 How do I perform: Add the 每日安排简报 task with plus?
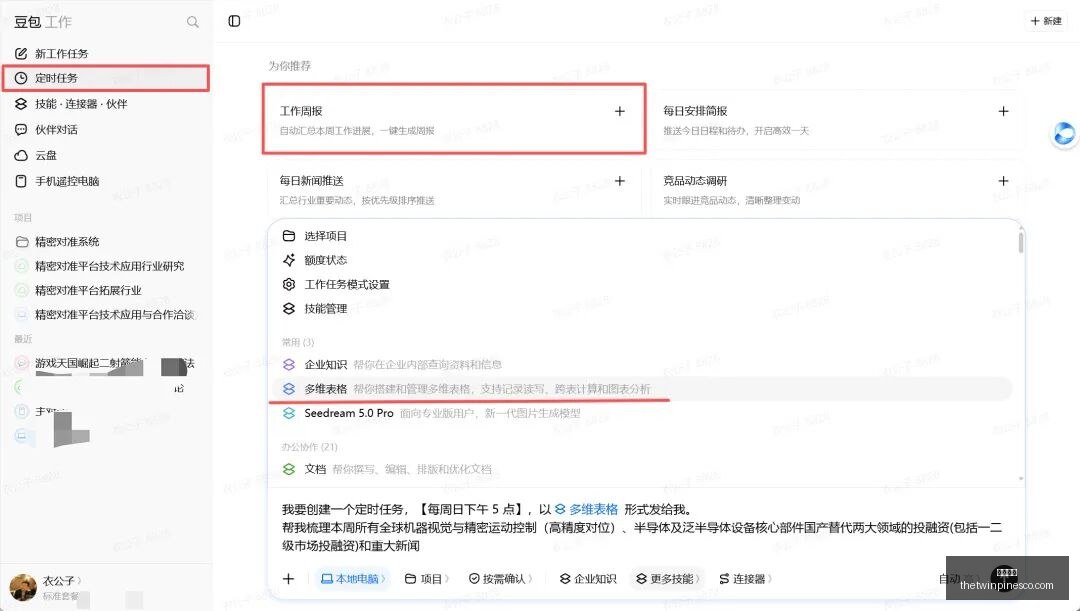pyautogui.click(x=1004, y=111)
